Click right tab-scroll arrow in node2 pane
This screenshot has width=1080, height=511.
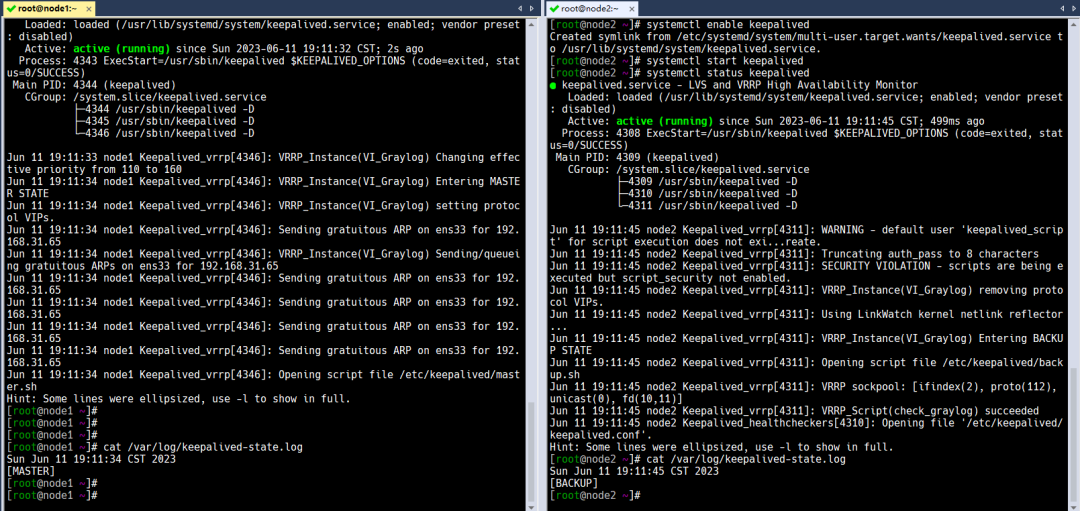point(1073,8)
